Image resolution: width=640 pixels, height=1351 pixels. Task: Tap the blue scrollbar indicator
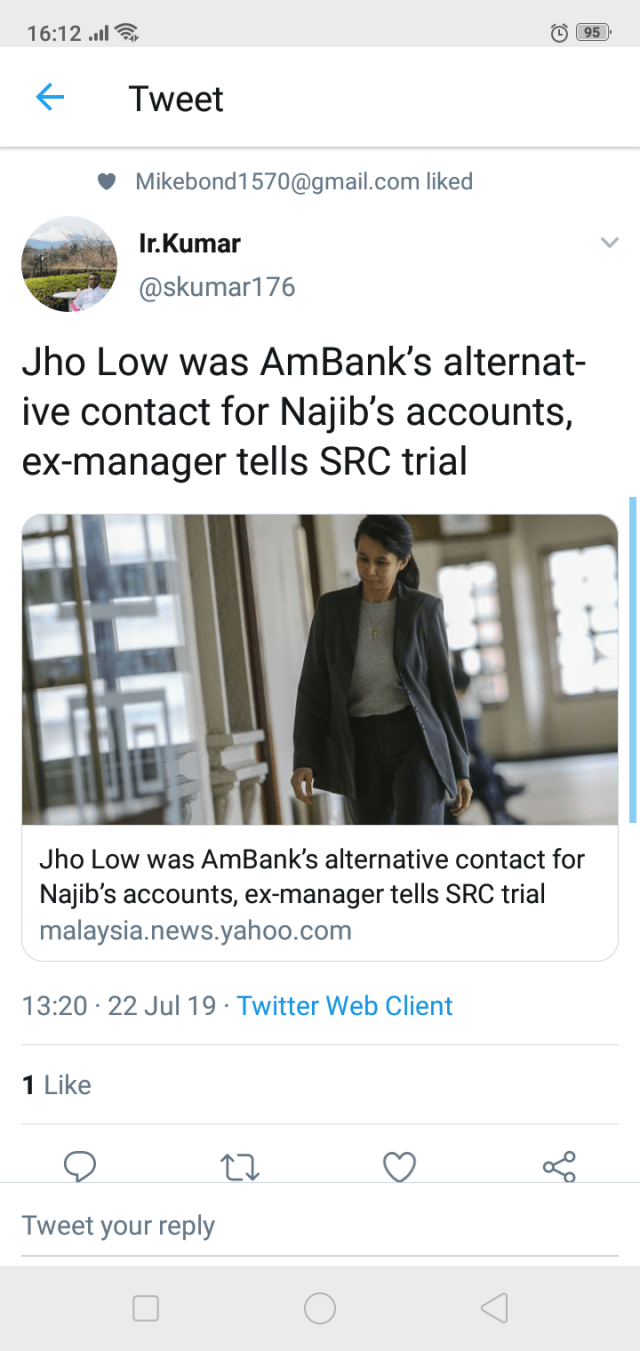point(632,660)
